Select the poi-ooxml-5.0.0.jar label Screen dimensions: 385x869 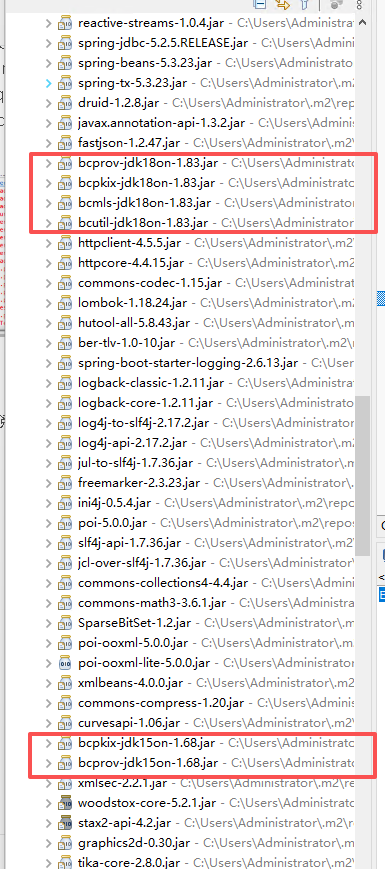[134, 643]
